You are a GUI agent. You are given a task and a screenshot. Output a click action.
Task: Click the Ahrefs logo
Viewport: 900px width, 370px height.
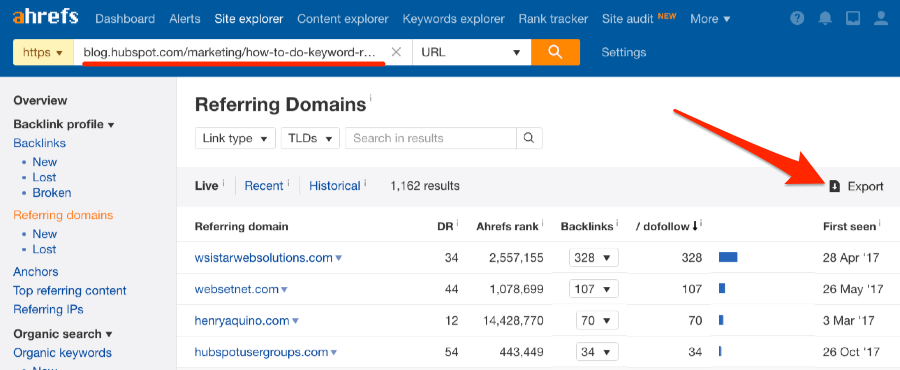45,17
